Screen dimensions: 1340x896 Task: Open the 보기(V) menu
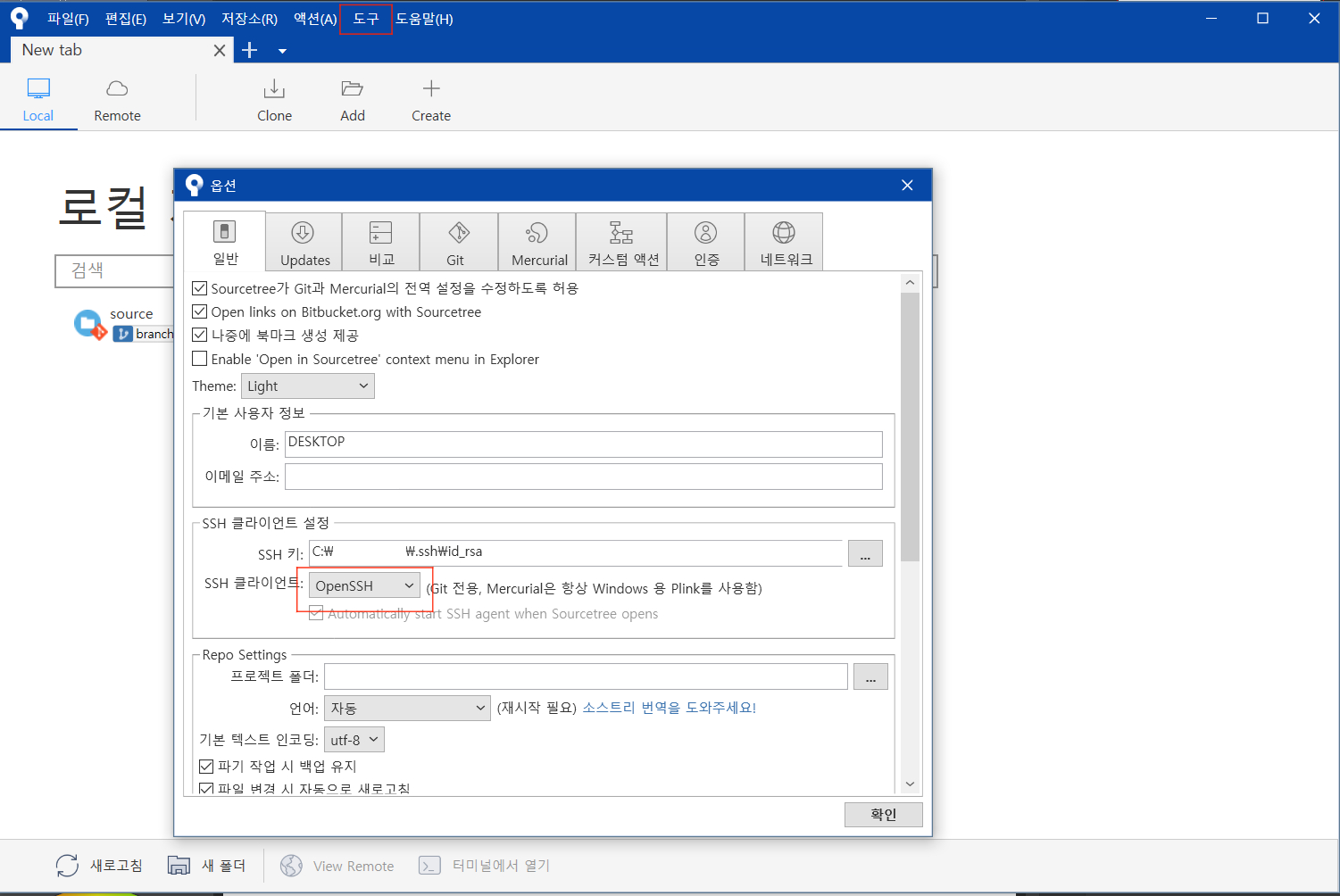coord(184,19)
